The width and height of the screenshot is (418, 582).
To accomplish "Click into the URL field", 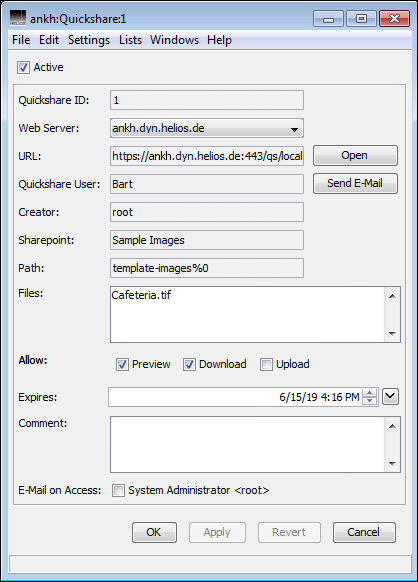I will click(207, 156).
